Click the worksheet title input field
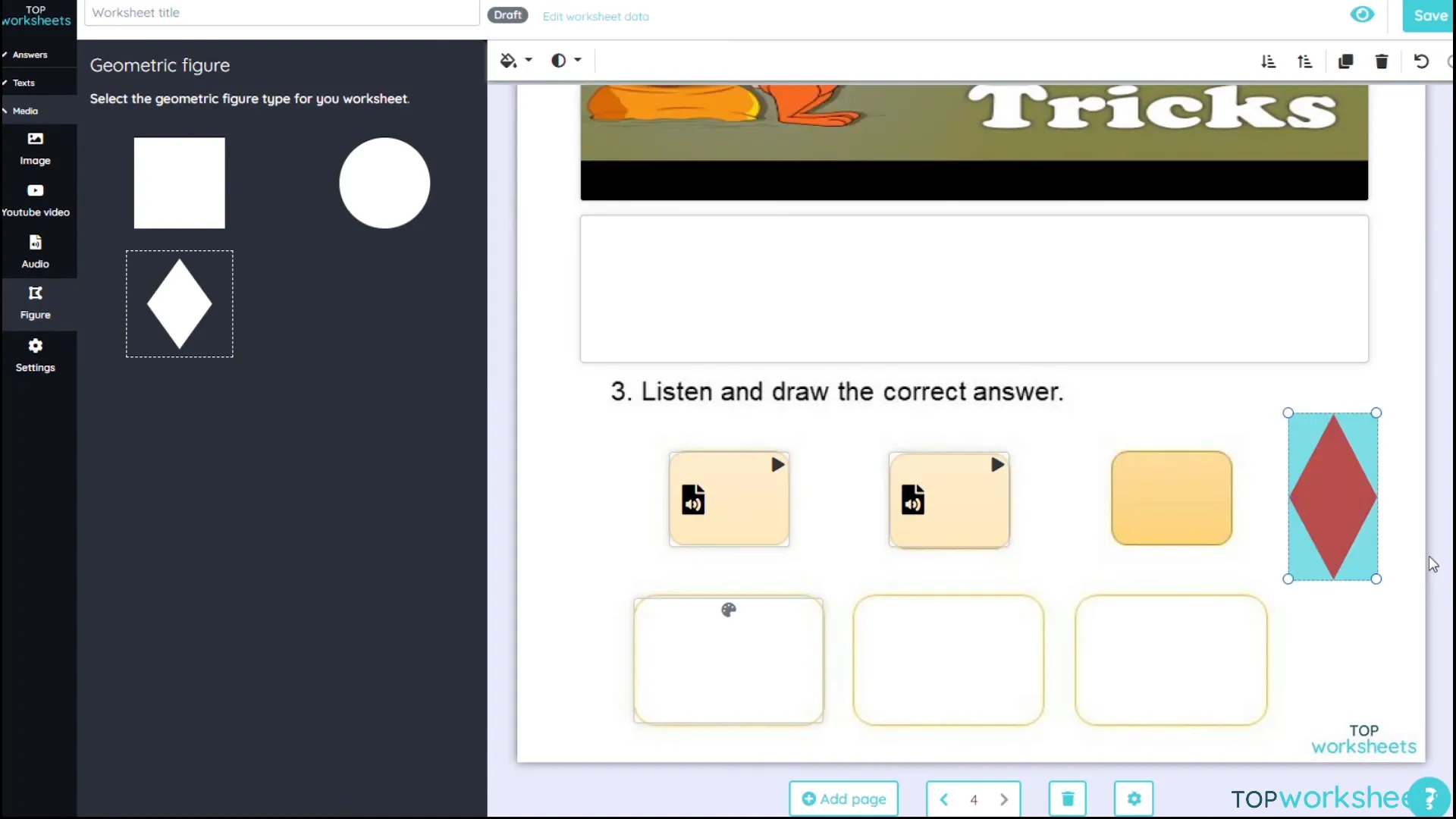This screenshot has width=1456, height=819. [281, 13]
